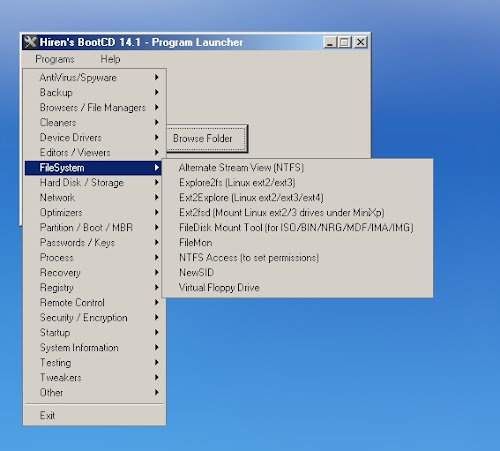Open the Other submenu

pos(93,392)
